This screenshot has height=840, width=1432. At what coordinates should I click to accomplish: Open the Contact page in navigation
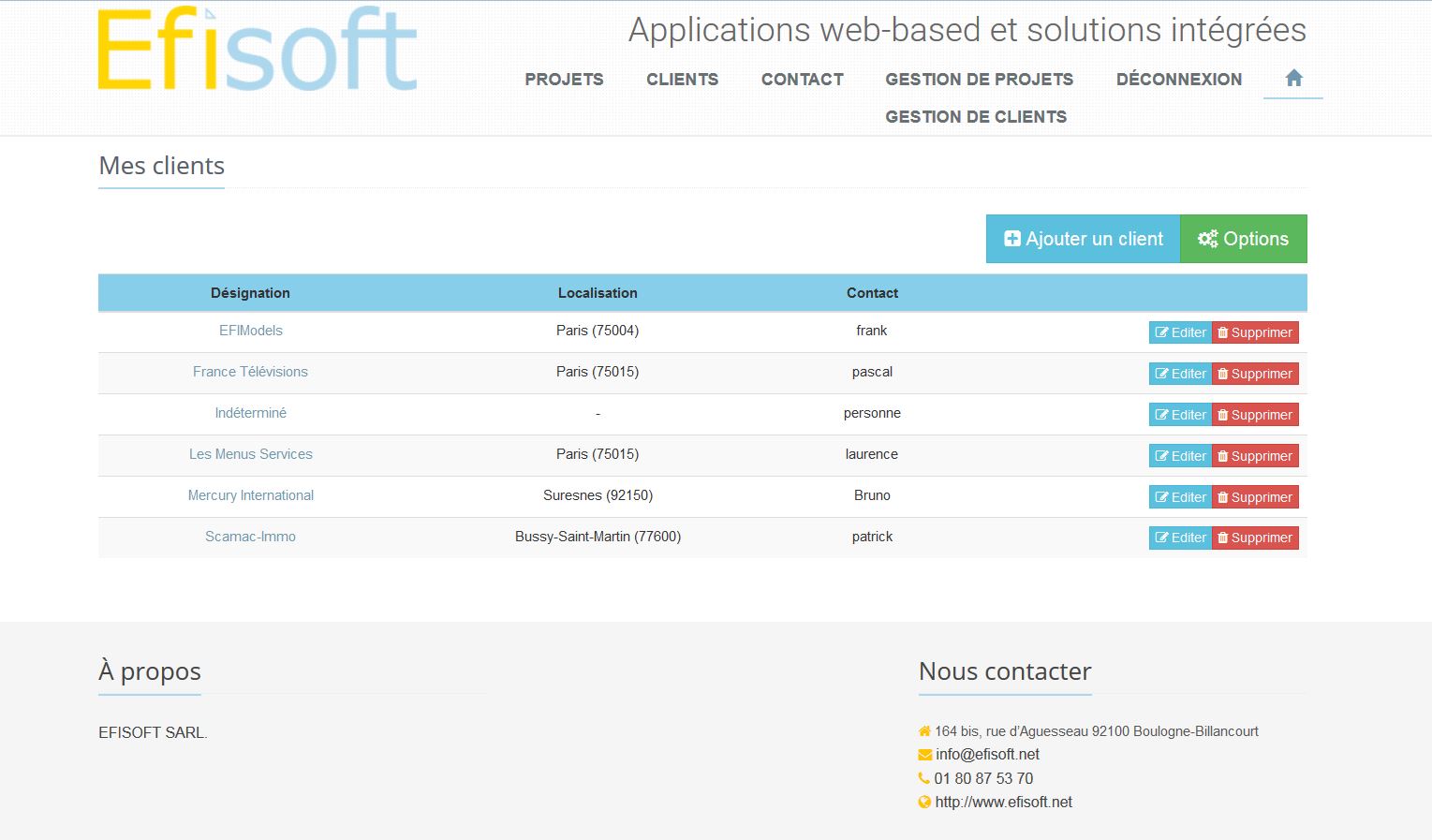(x=802, y=80)
